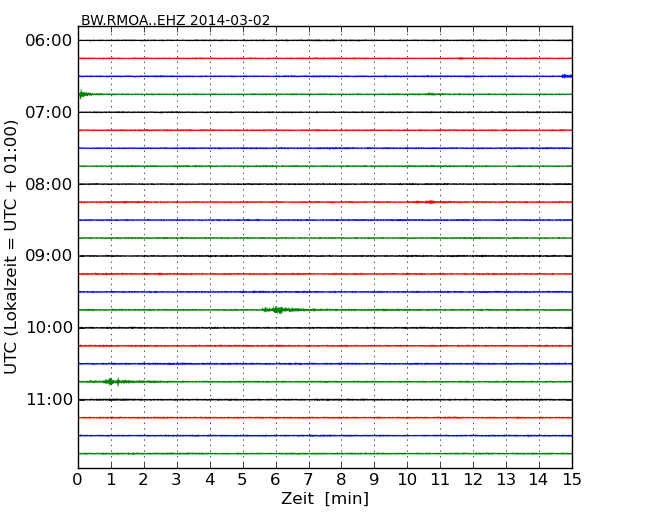Click the bottom-most green trace line
The height and width of the screenshot is (520, 650).
(325, 454)
